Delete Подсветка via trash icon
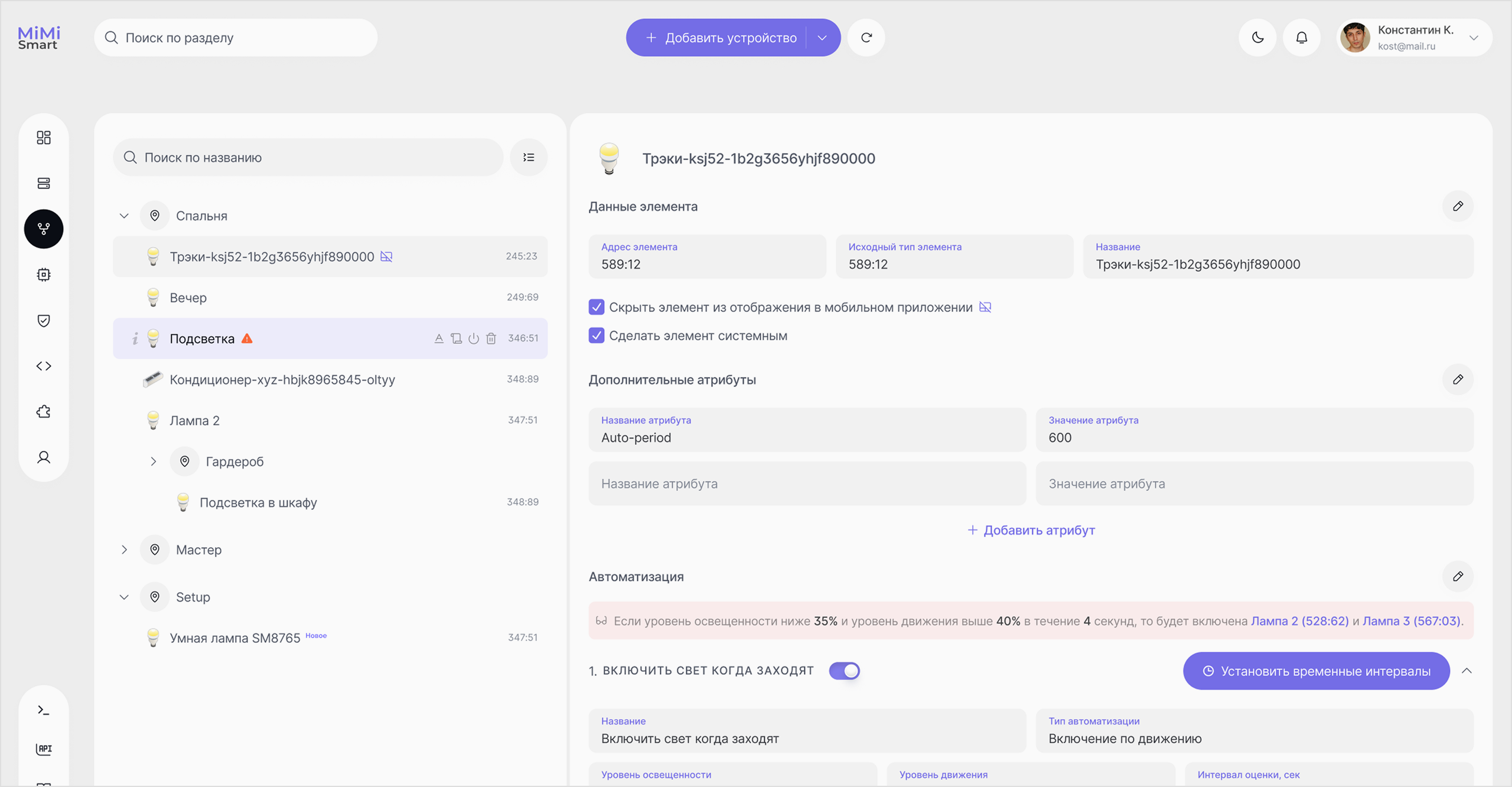The image size is (1512, 787). point(491,339)
